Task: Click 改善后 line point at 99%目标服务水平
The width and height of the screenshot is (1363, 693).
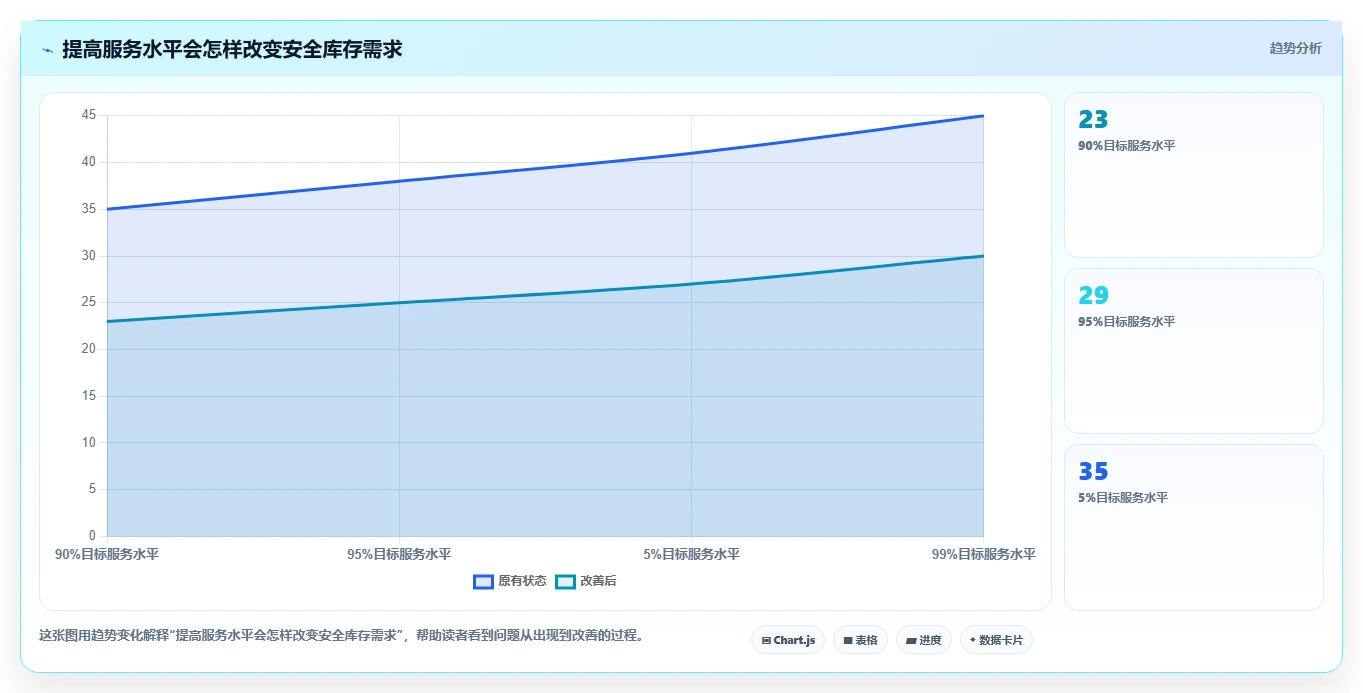Action: [983, 256]
